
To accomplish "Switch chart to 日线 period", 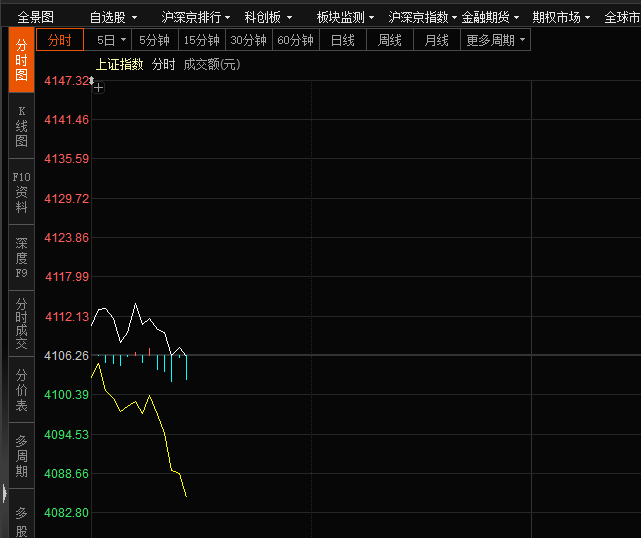I will click(x=342, y=40).
